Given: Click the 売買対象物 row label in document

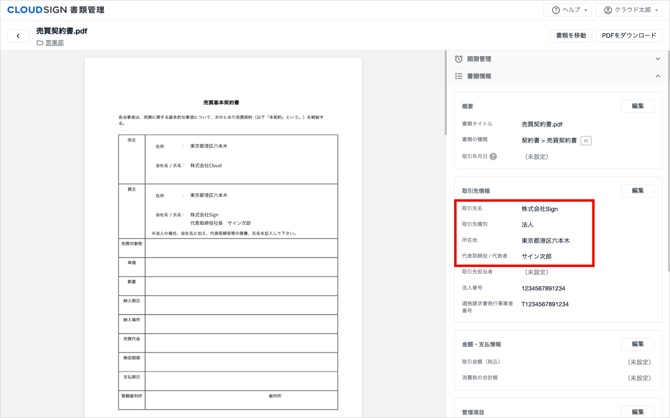Looking at the screenshot, I should point(132,244).
